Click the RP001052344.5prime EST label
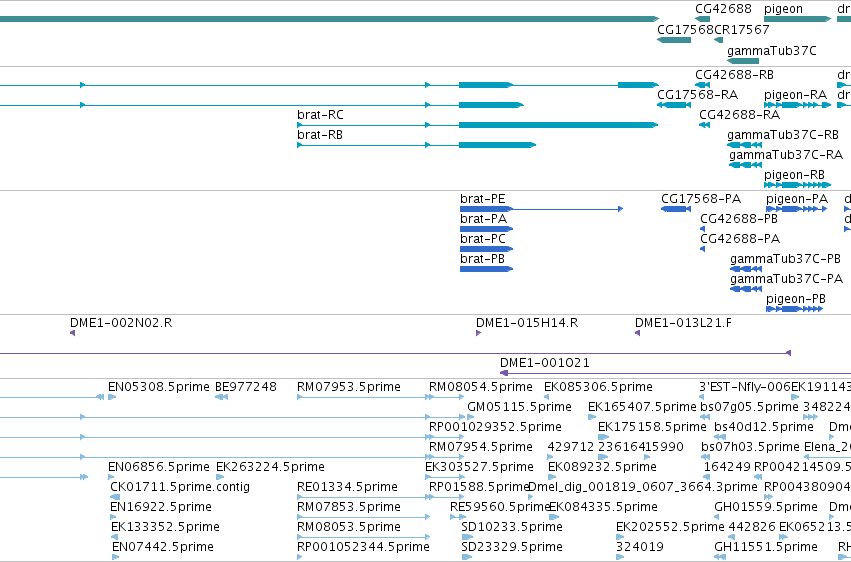The width and height of the screenshot is (851, 562). tap(364, 548)
